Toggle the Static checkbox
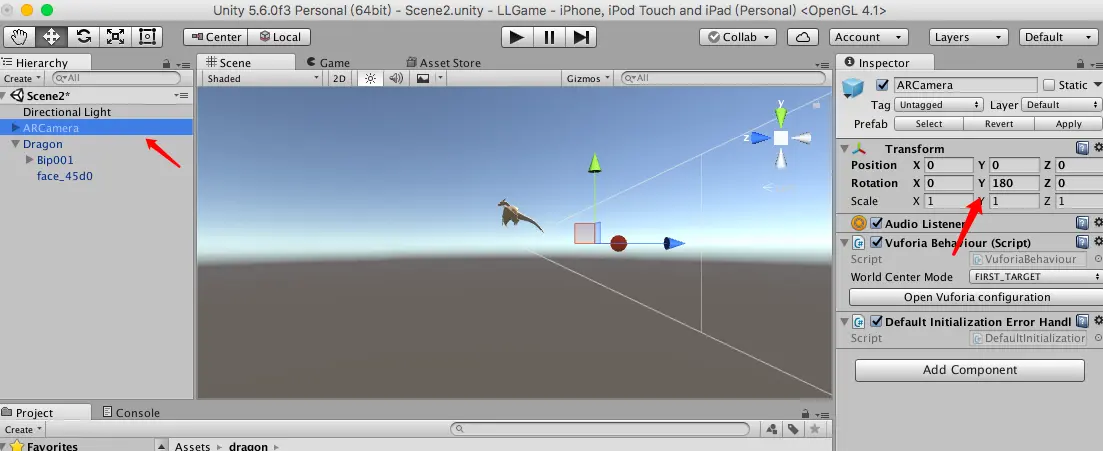This screenshot has width=1103, height=451. click(x=1049, y=85)
